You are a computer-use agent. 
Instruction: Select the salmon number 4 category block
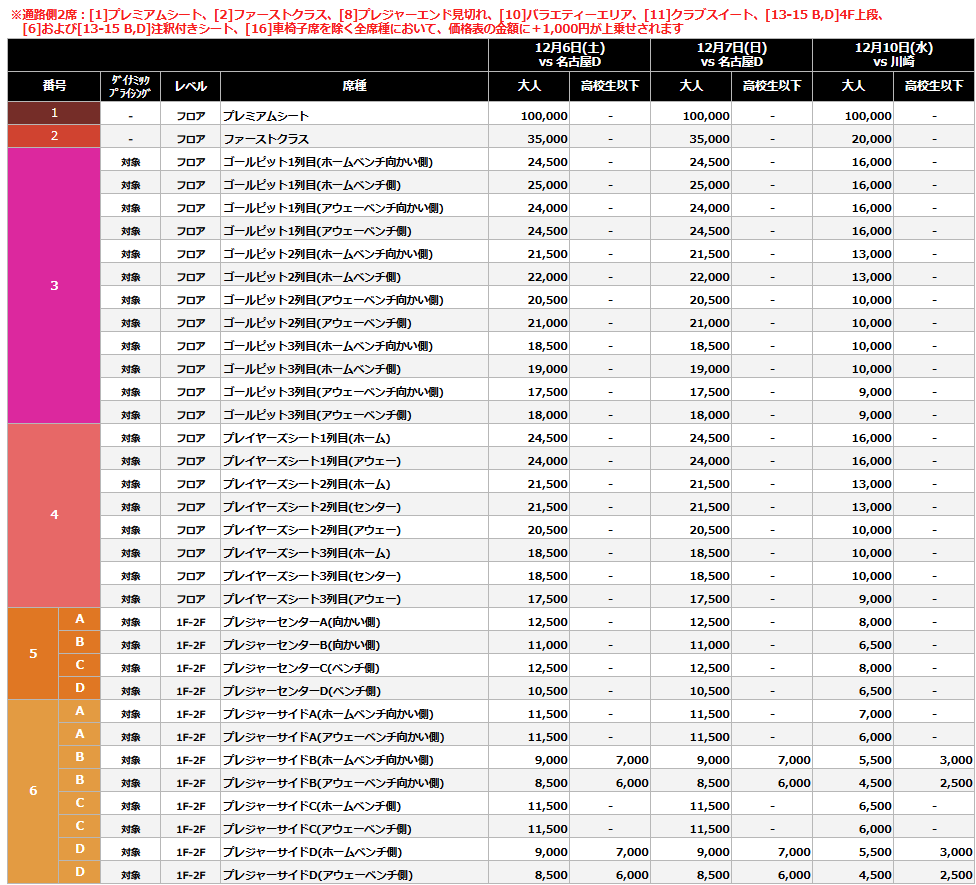pos(54,515)
